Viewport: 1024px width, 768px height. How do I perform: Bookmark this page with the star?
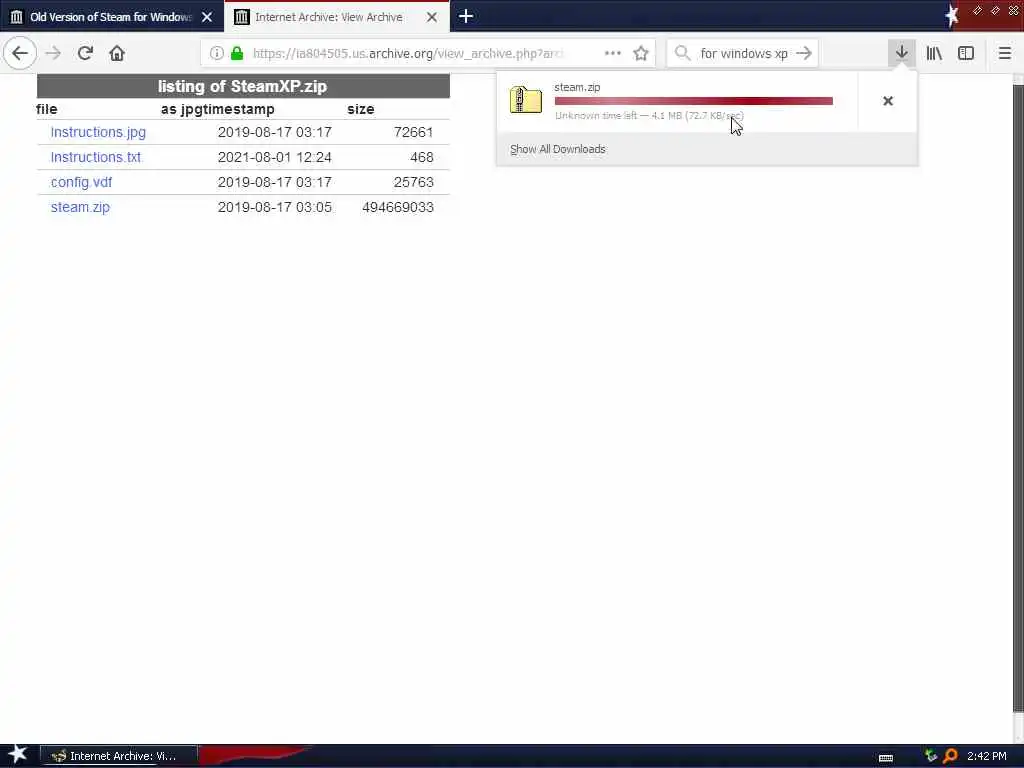(x=641, y=53)
